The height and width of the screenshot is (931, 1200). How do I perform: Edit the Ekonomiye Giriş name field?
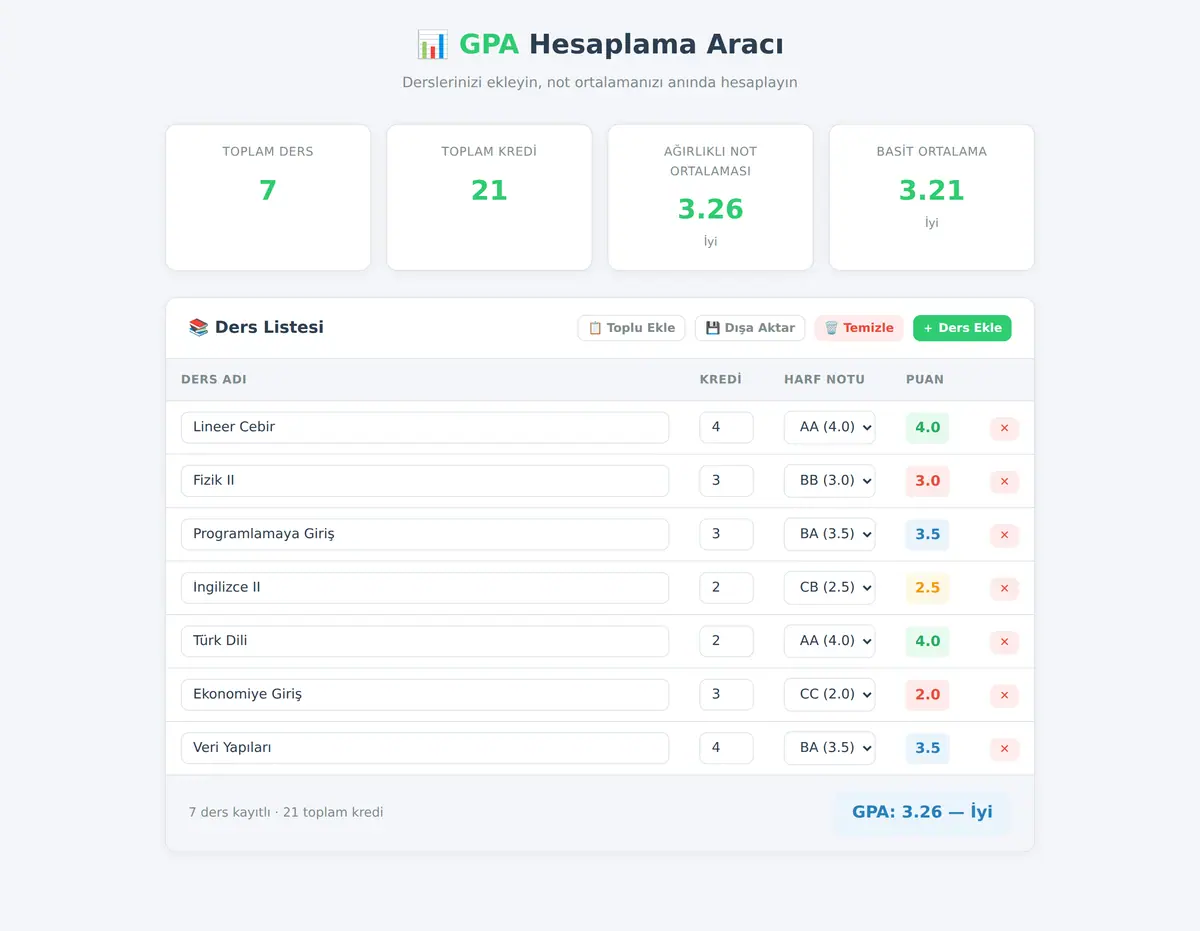point(425,695)
